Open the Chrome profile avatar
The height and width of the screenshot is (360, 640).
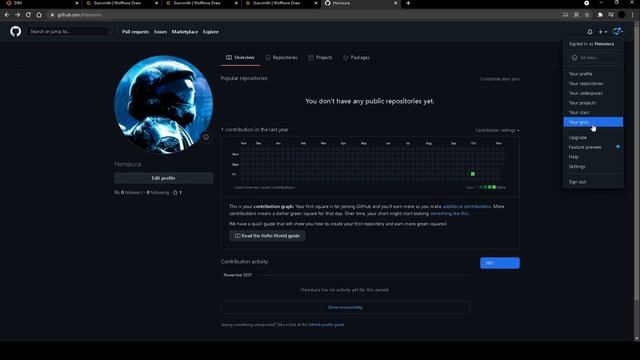[622, 15]
